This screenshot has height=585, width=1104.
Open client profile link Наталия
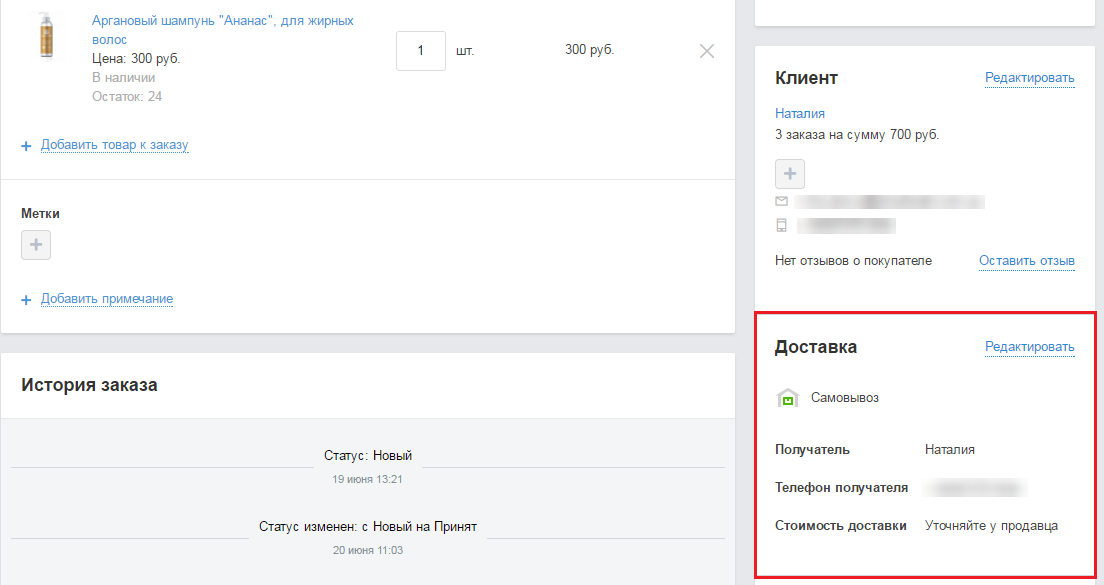pos(799,114)
